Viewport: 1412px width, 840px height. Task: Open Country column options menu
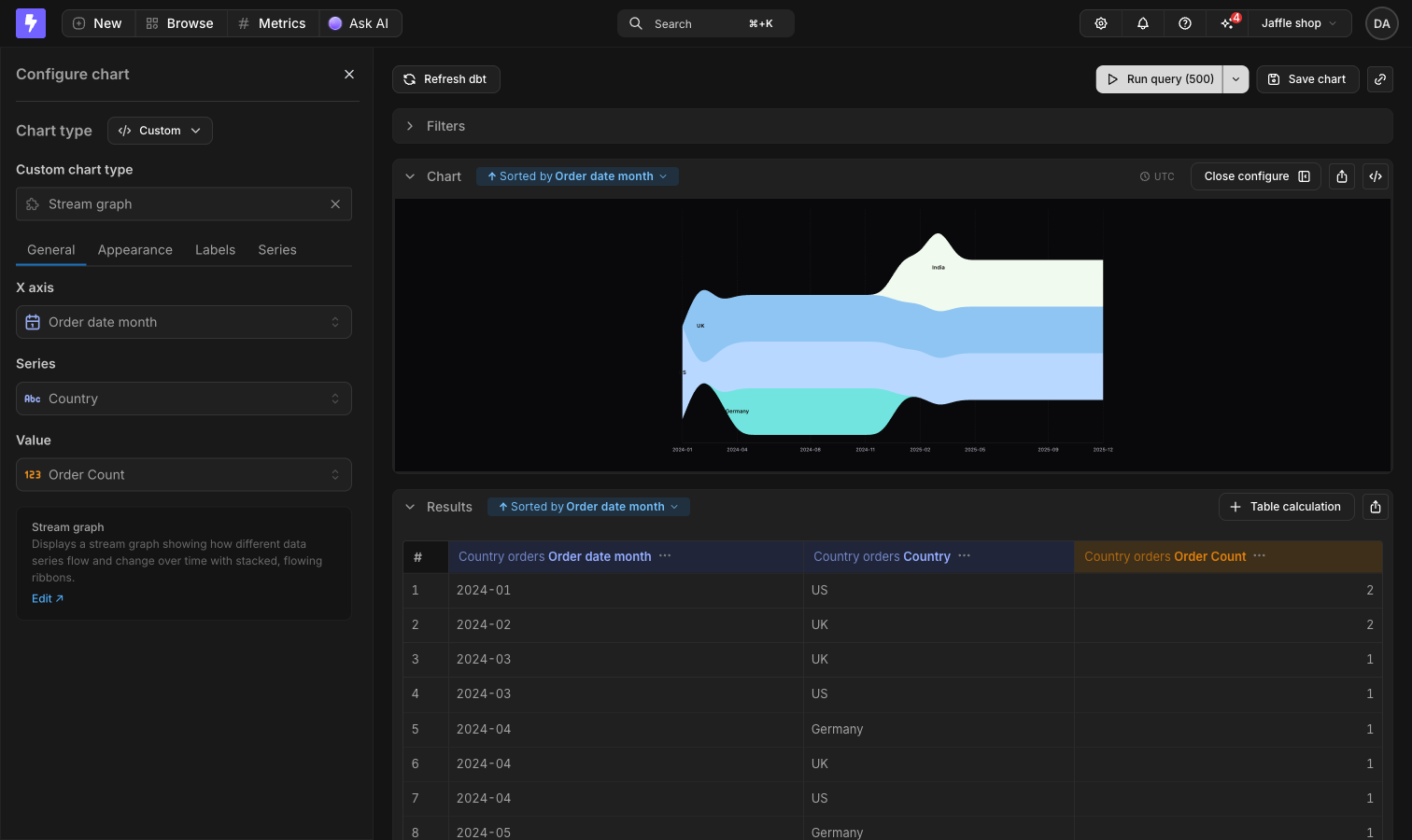click(965, 556)
